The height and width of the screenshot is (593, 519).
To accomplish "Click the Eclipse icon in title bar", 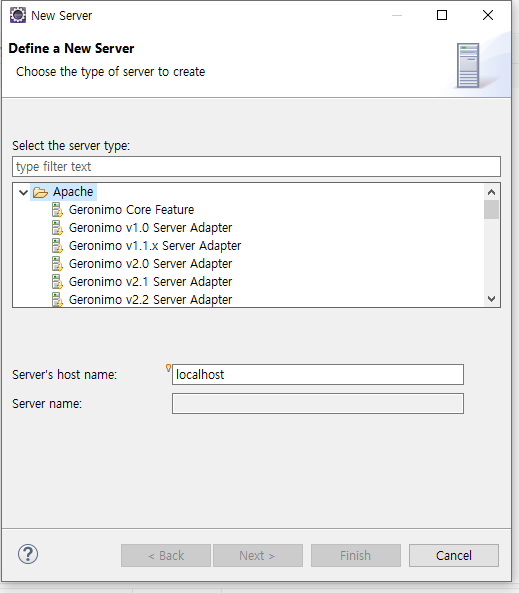I will click(18, 16).
